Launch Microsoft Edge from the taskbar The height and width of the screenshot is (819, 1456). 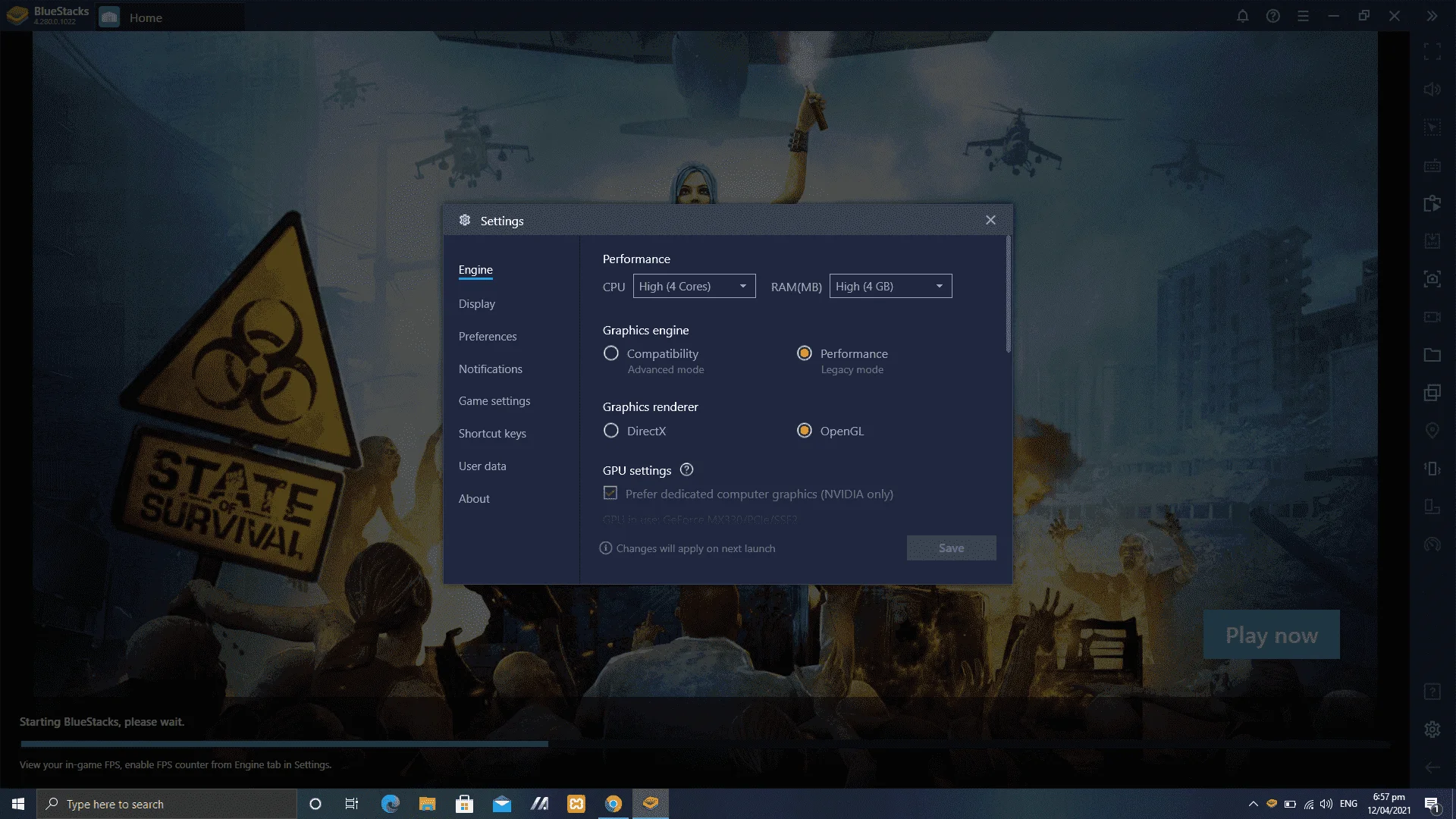(390, 804)
